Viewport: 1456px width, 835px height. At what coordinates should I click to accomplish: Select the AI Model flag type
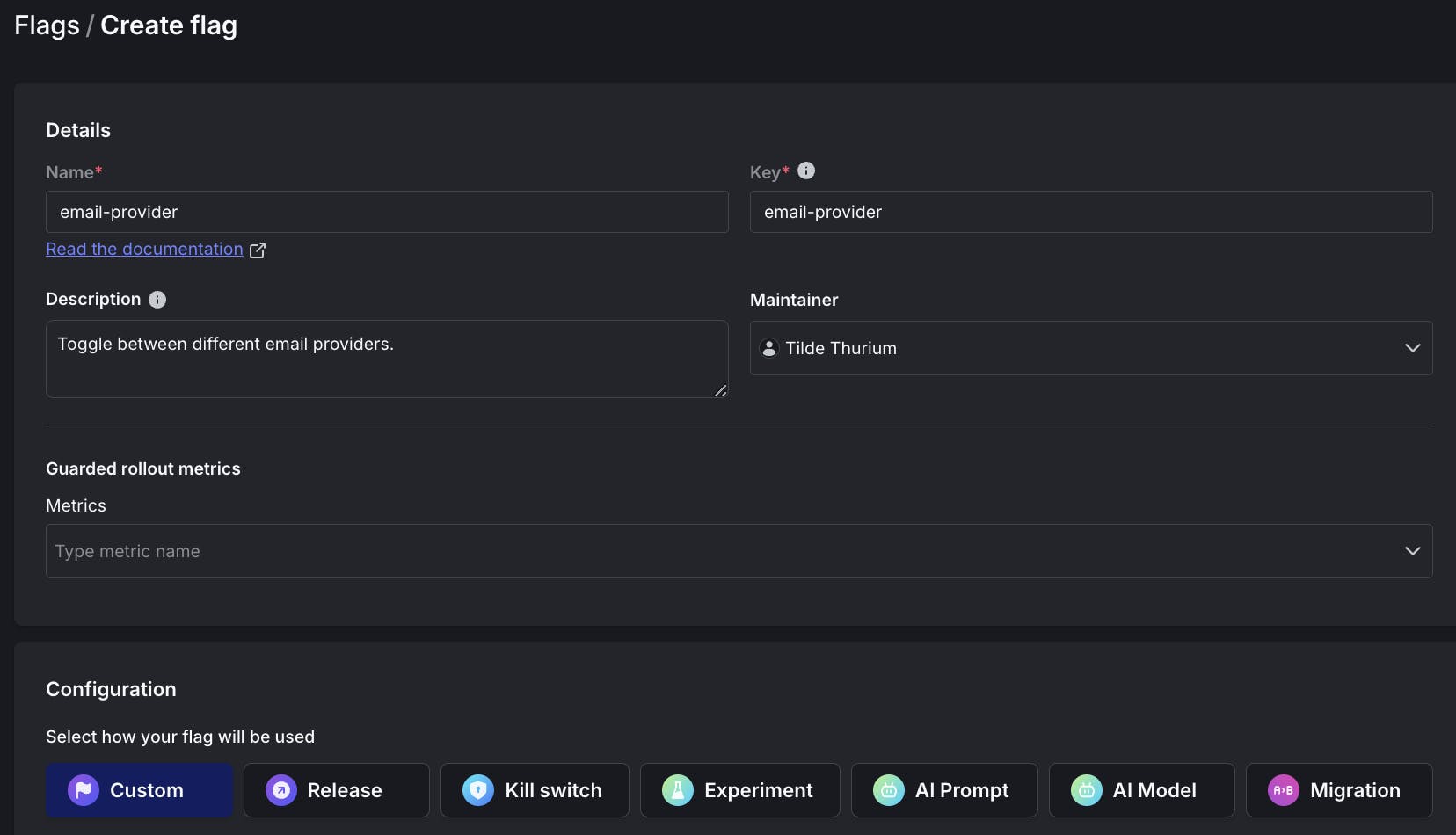[x=1142, y=790]
